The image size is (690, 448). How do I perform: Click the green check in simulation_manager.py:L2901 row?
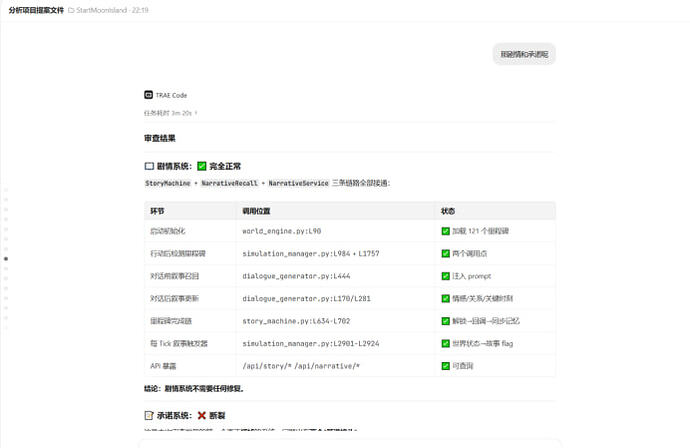(445, 343)
